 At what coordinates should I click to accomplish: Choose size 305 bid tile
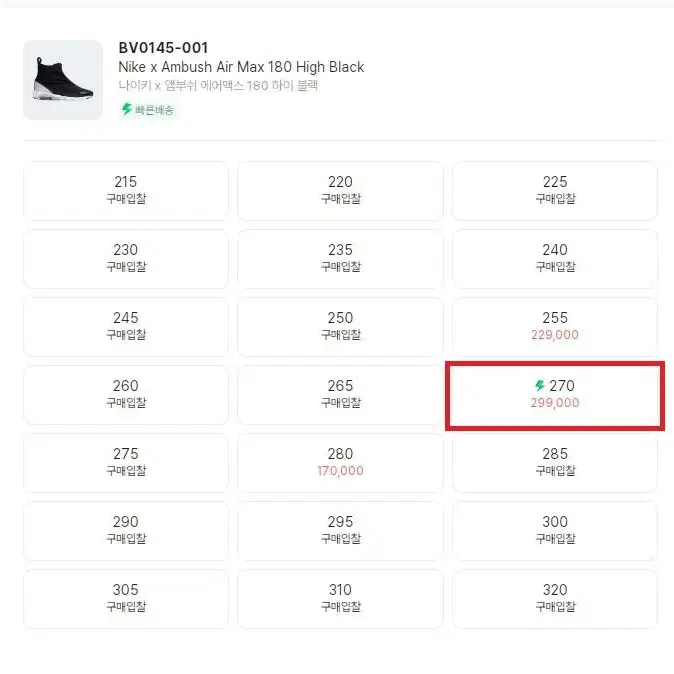click(126, 598)
